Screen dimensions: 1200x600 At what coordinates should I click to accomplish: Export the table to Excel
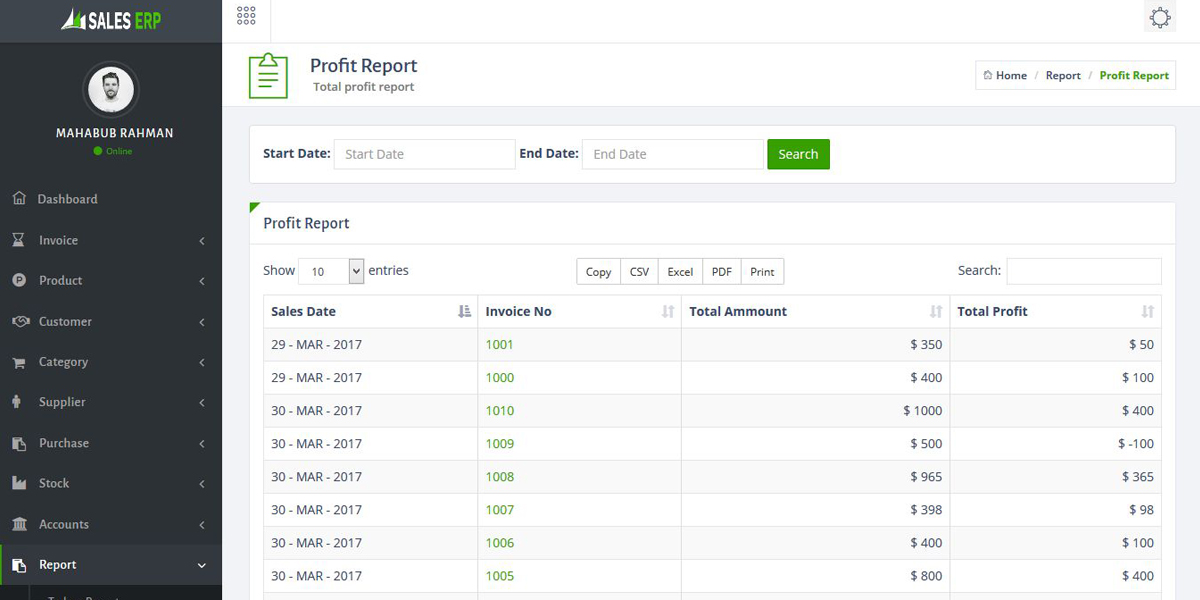click(x=680, y=272)
